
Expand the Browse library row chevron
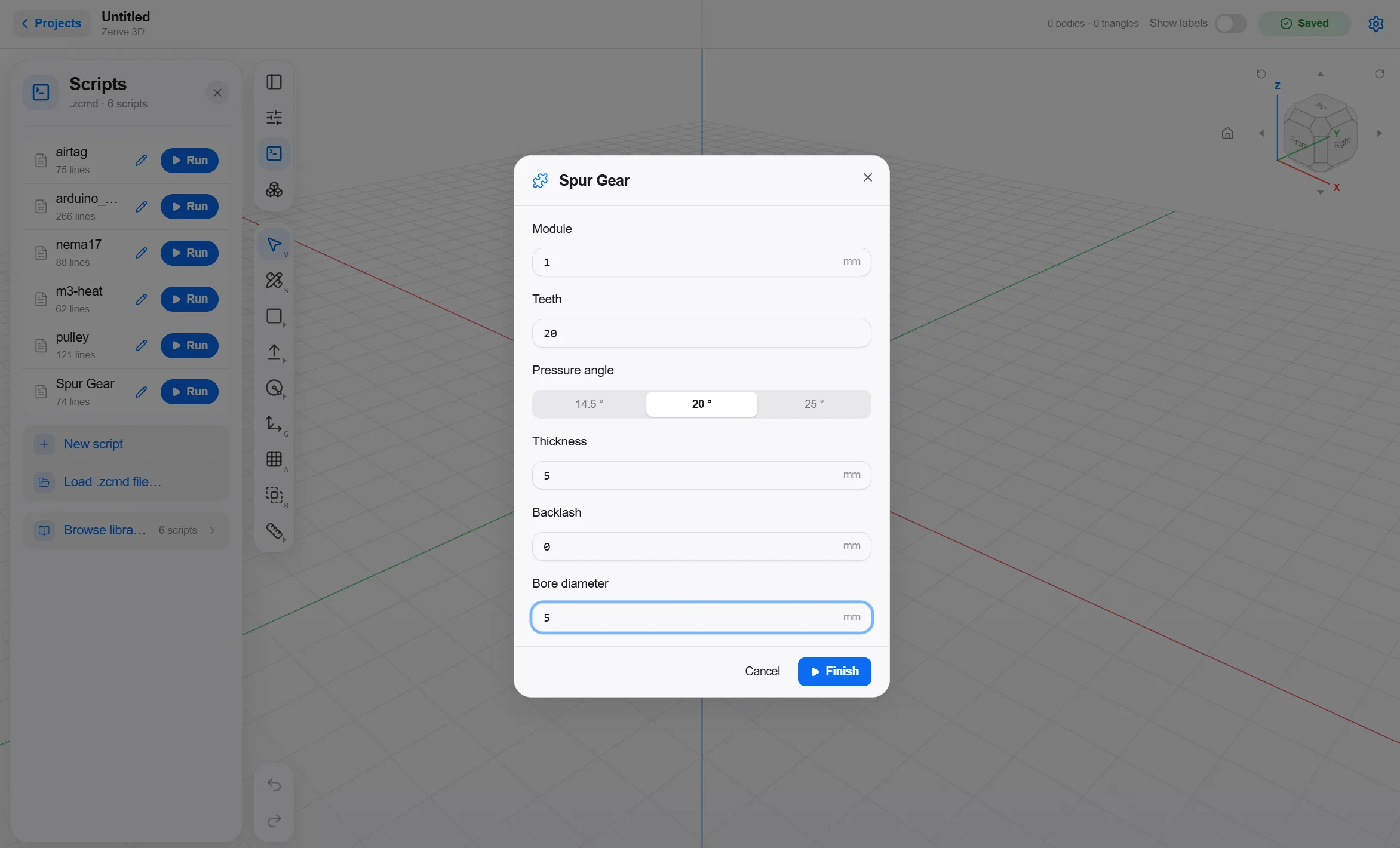click(212, 530)
